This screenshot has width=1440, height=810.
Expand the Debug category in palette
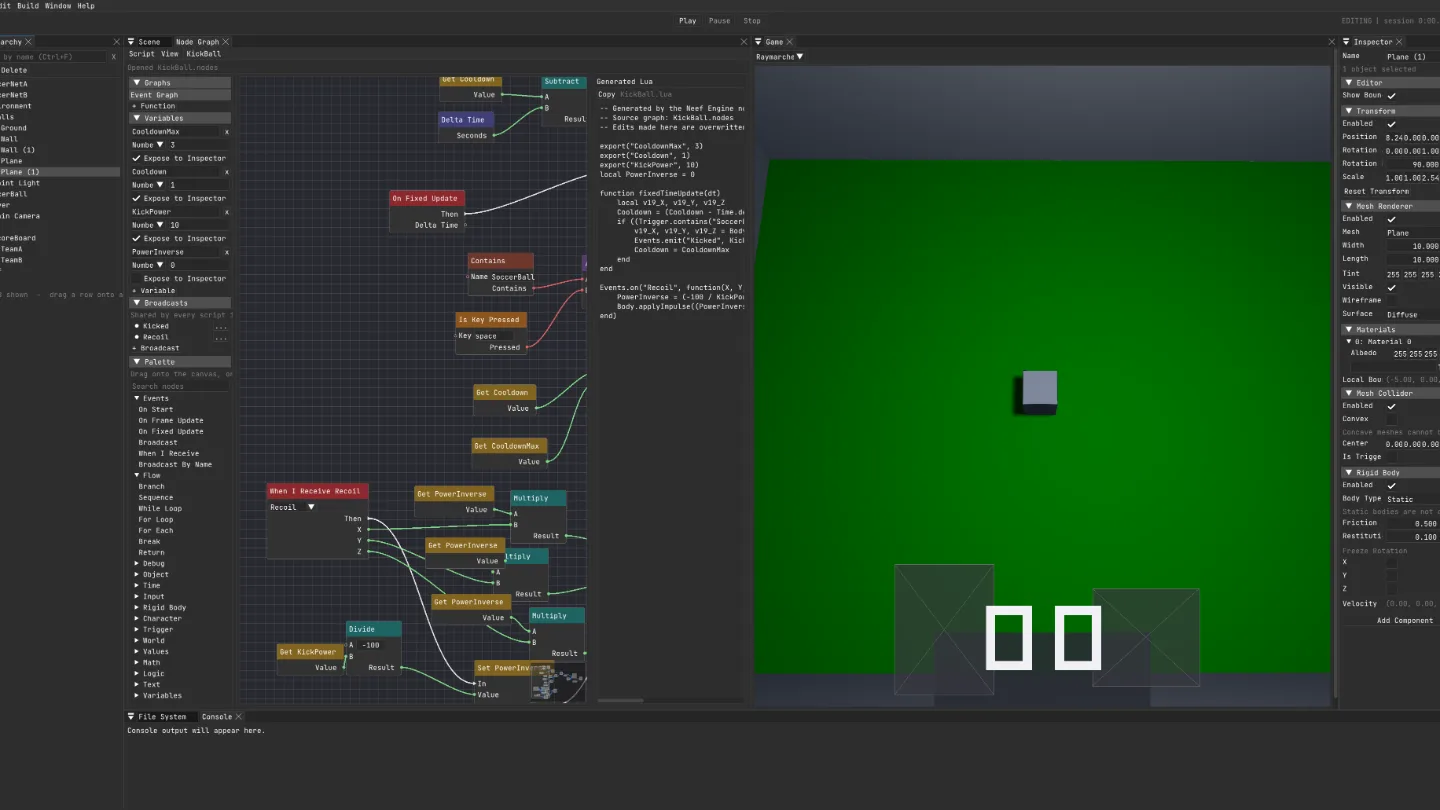pos(137,564)
